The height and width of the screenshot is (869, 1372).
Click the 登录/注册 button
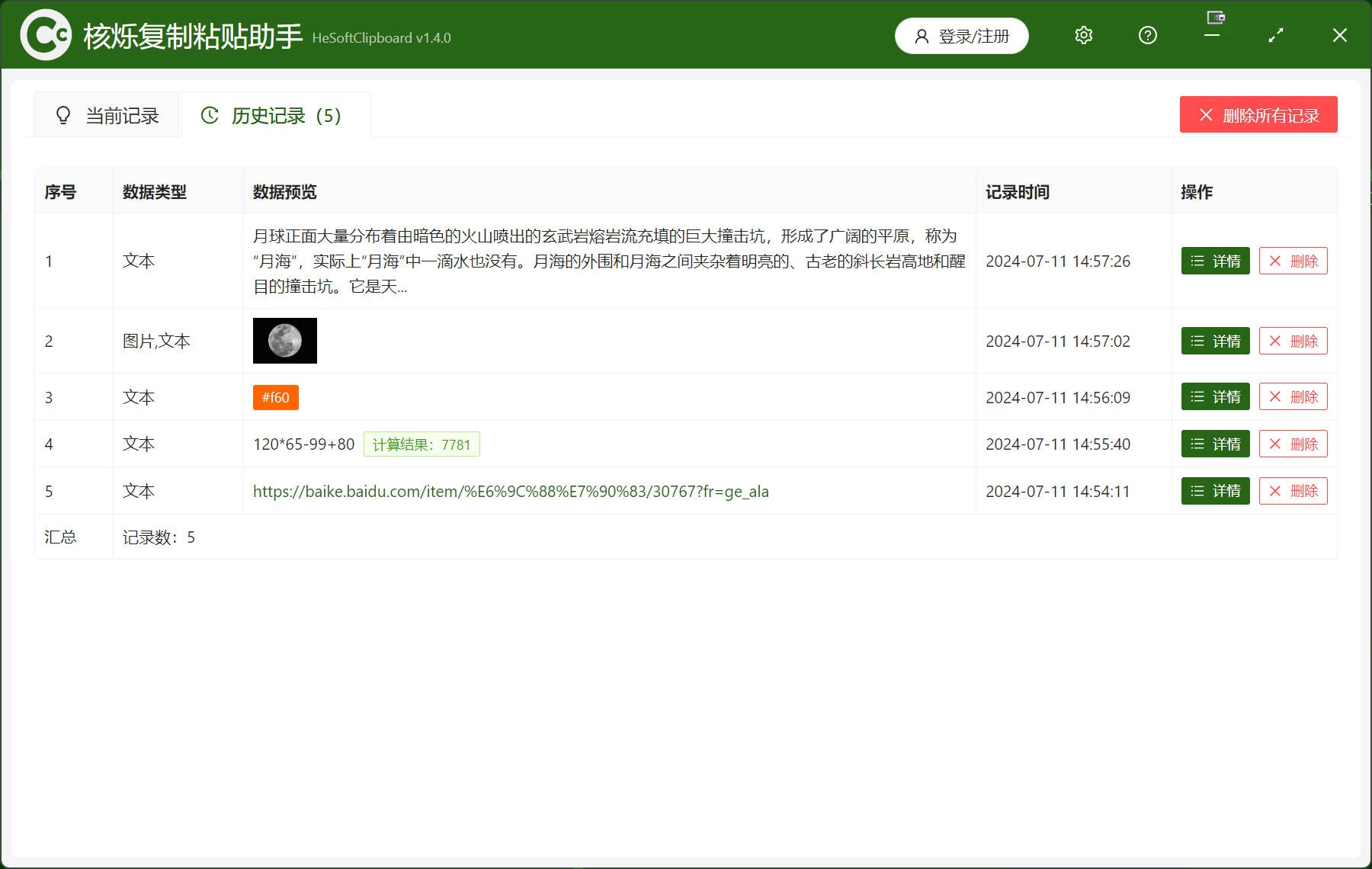[961, 36]
